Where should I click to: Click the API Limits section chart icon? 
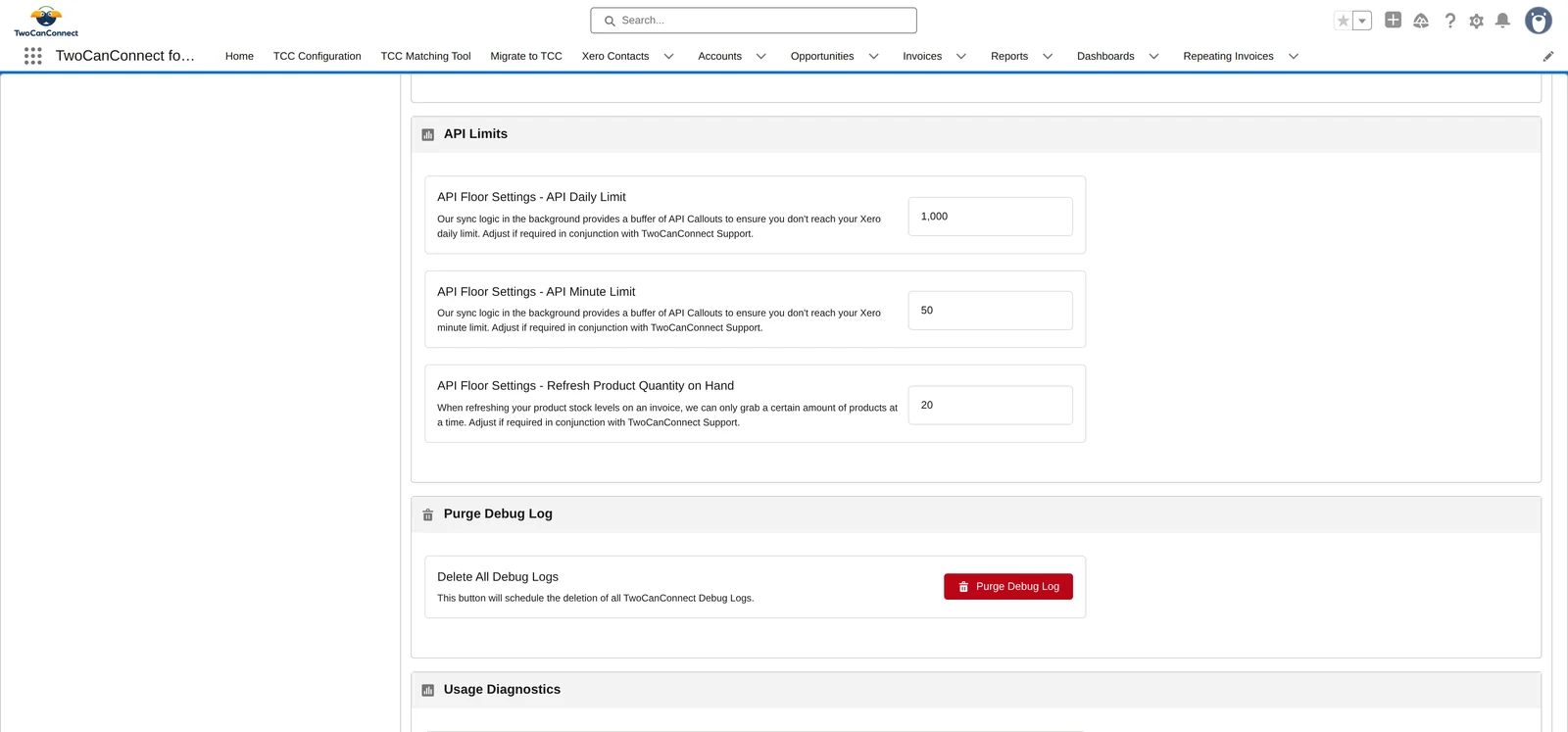click(427, 134)
